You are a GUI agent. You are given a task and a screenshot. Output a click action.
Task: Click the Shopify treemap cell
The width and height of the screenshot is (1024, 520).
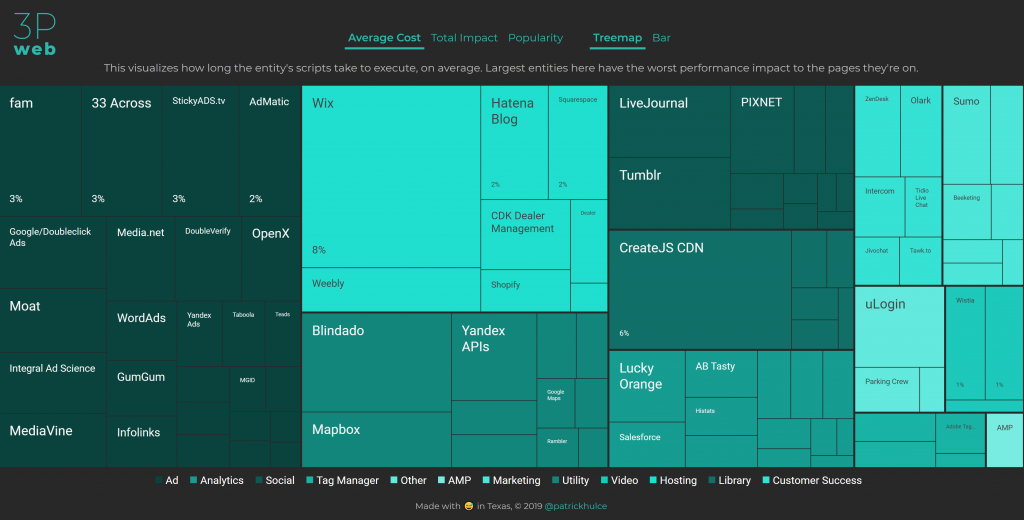[526, 290]
